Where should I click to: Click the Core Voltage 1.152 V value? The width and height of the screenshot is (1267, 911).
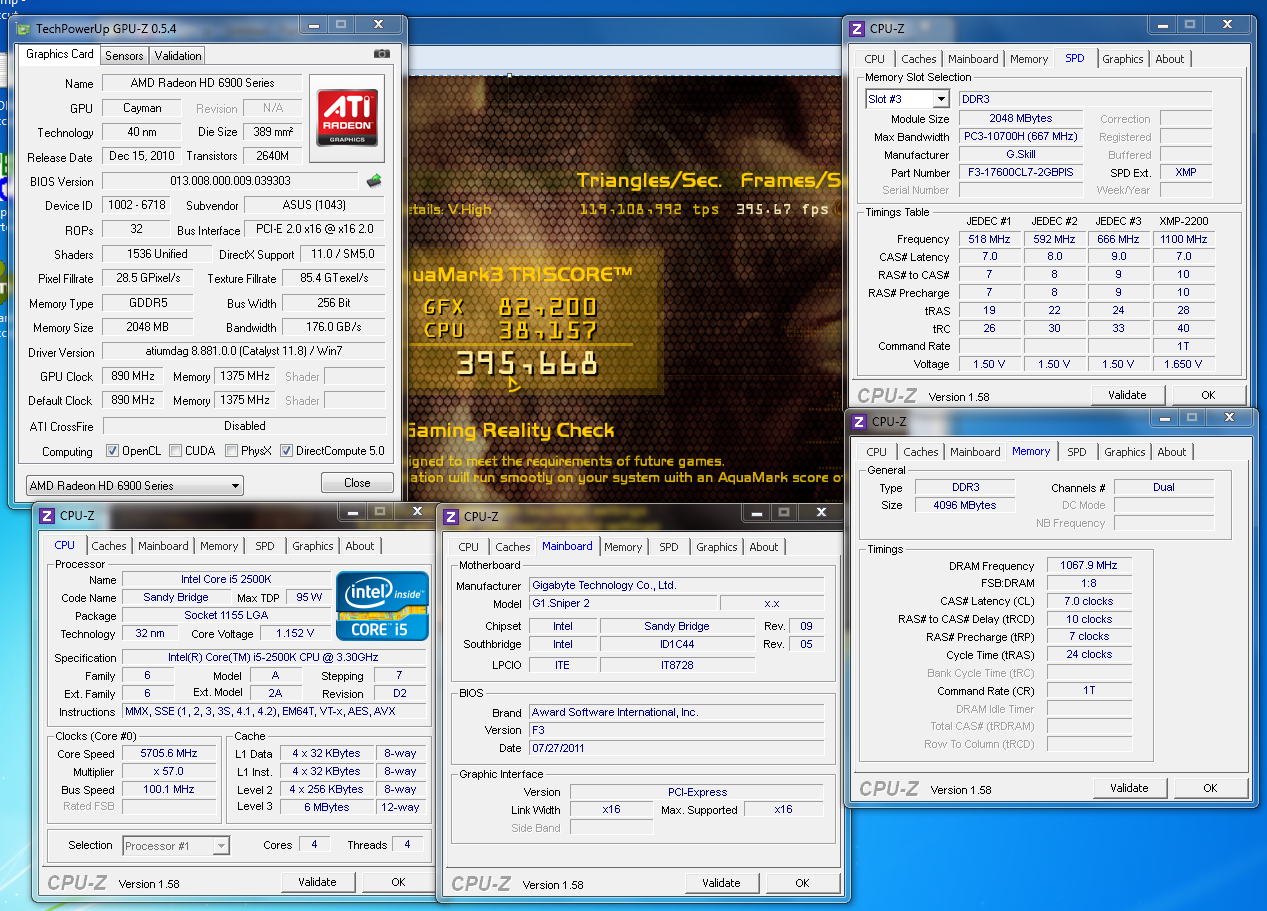(x=293, y=633)
